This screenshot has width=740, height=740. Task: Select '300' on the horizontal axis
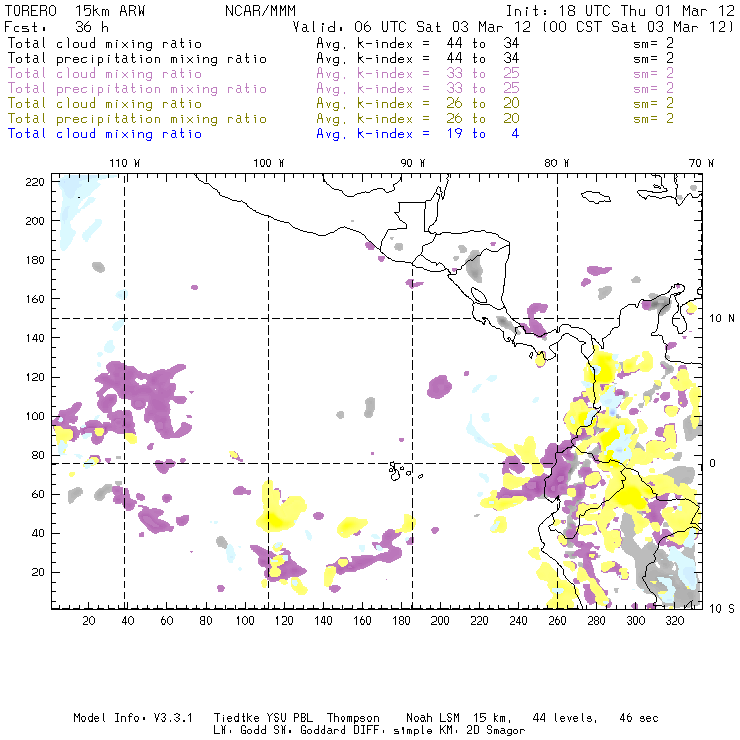[636, 621]
